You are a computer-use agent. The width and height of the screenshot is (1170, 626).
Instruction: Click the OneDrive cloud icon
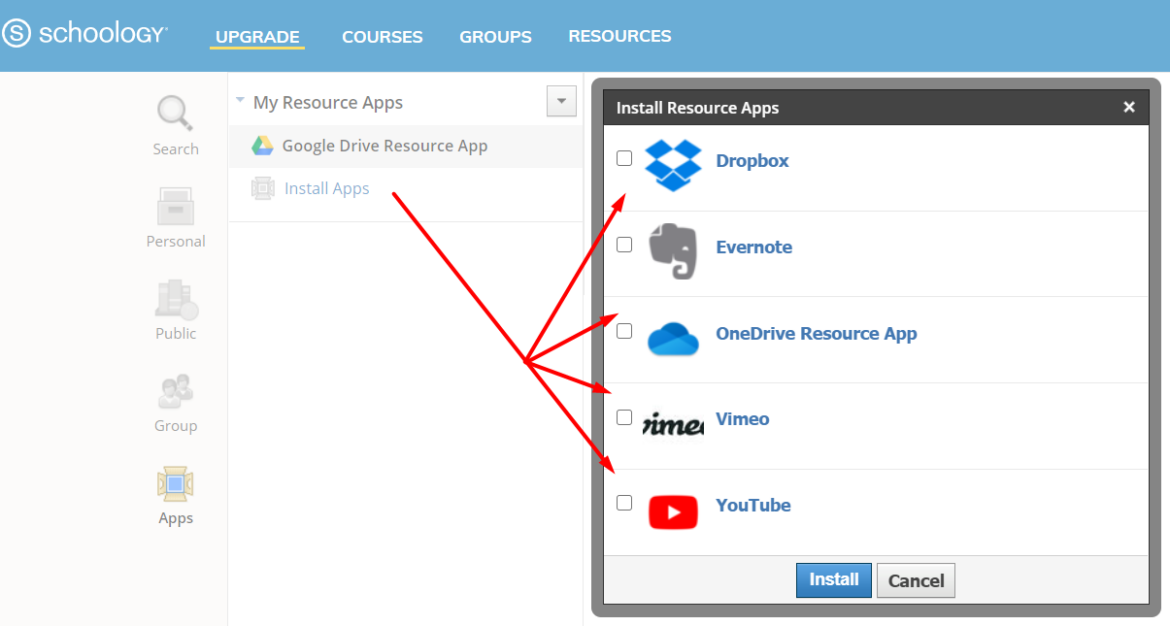(672, 339)
